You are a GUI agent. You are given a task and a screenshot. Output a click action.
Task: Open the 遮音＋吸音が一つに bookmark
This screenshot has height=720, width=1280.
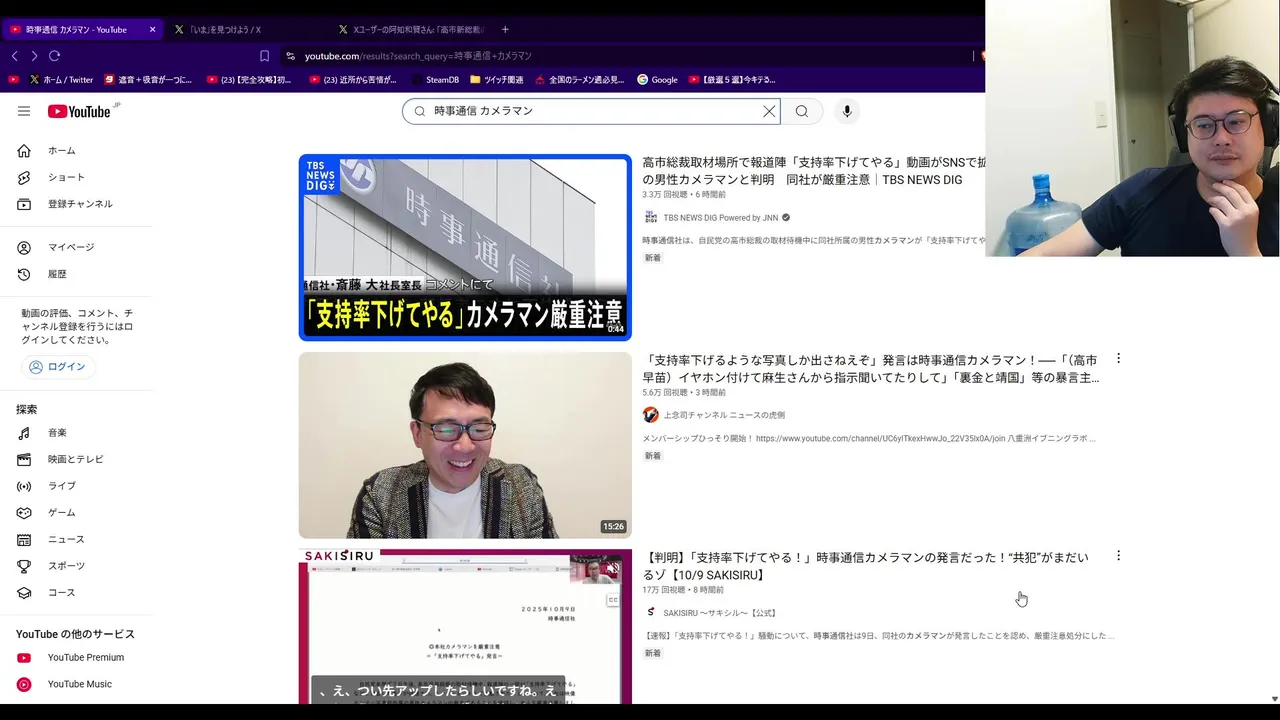(148, 80)
